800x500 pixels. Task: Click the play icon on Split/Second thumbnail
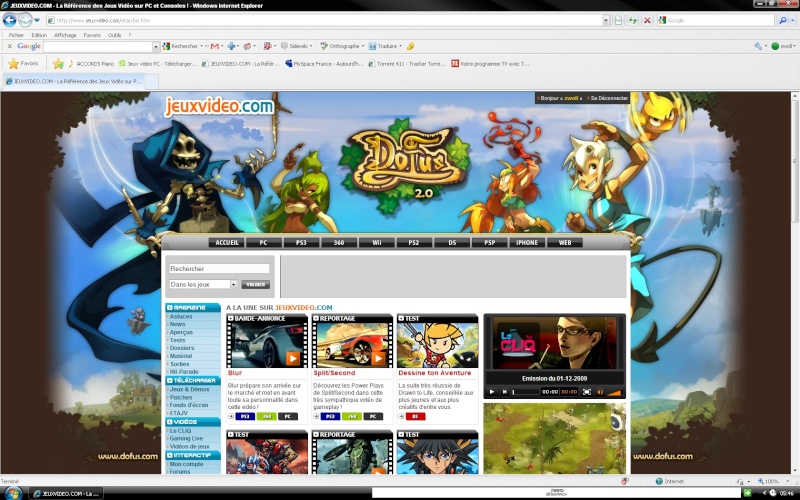[x=378, y=359]
